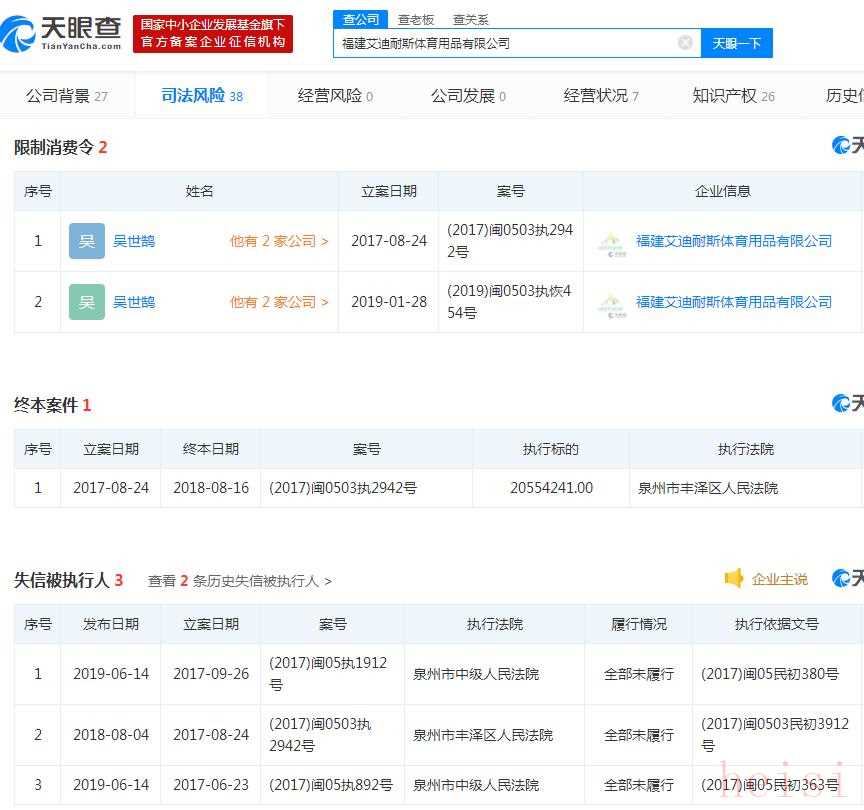Screen dimensions: 864x810
Task: Click the 企业主说 speaker icon
Action: tap(734, 579)
